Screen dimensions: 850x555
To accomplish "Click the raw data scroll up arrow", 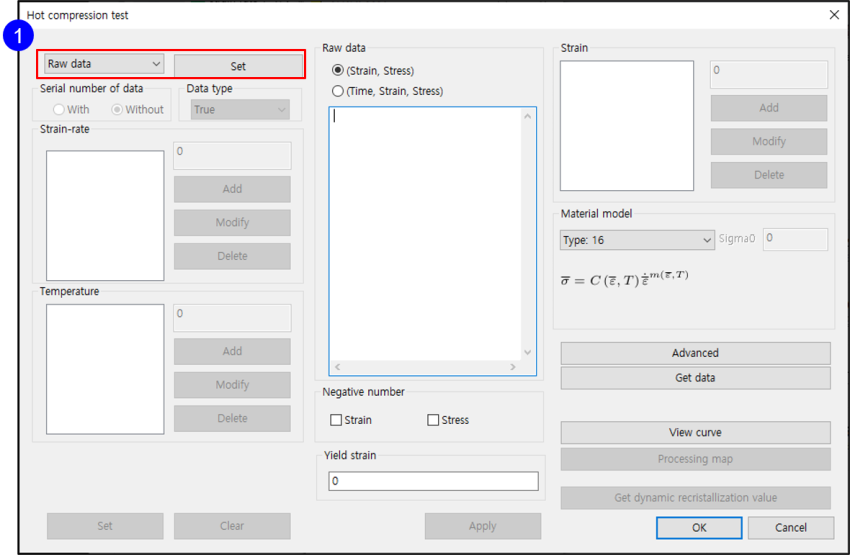I will click(x=527, y=116).
